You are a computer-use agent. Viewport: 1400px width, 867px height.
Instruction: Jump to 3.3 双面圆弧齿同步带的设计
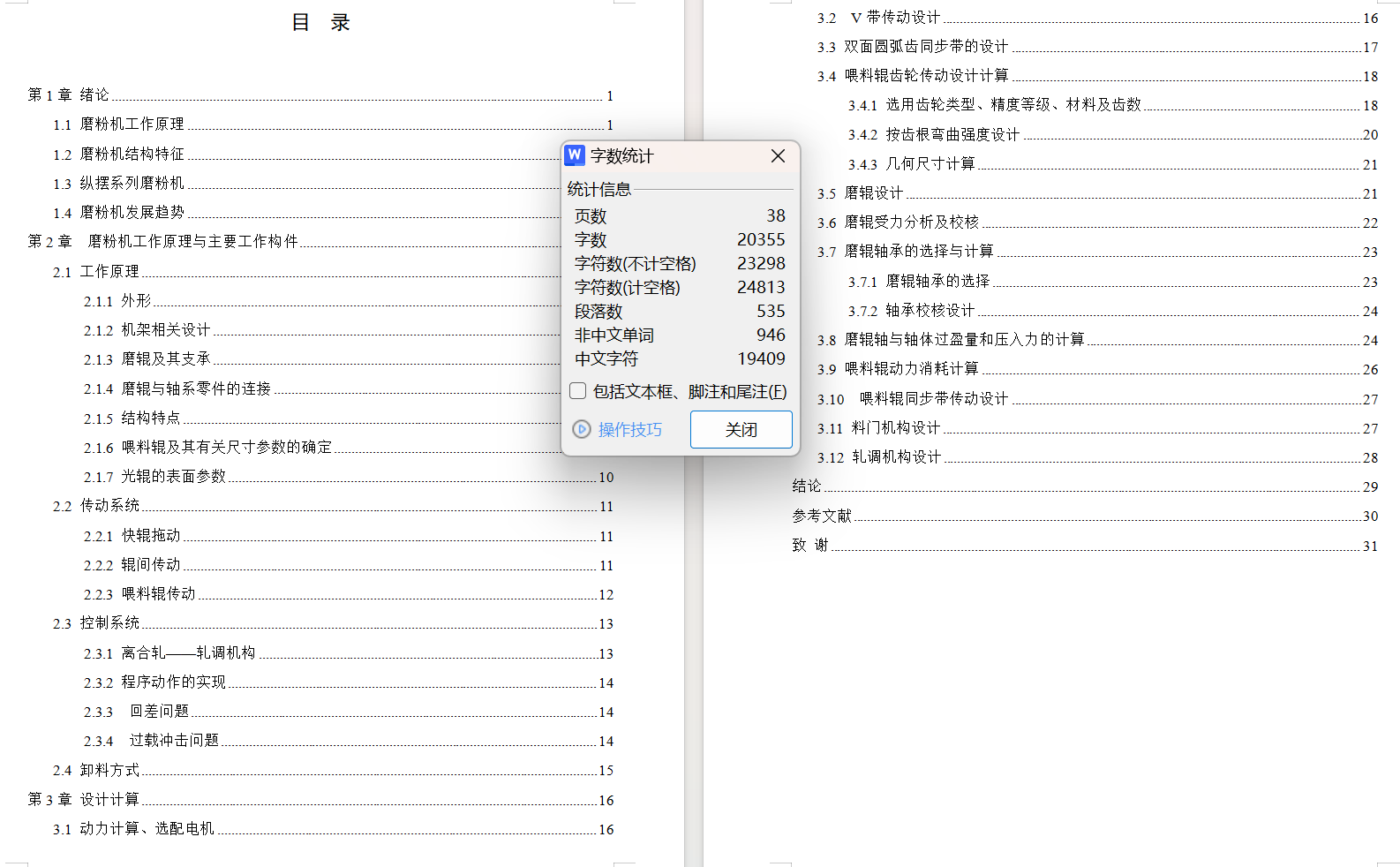1097,47
